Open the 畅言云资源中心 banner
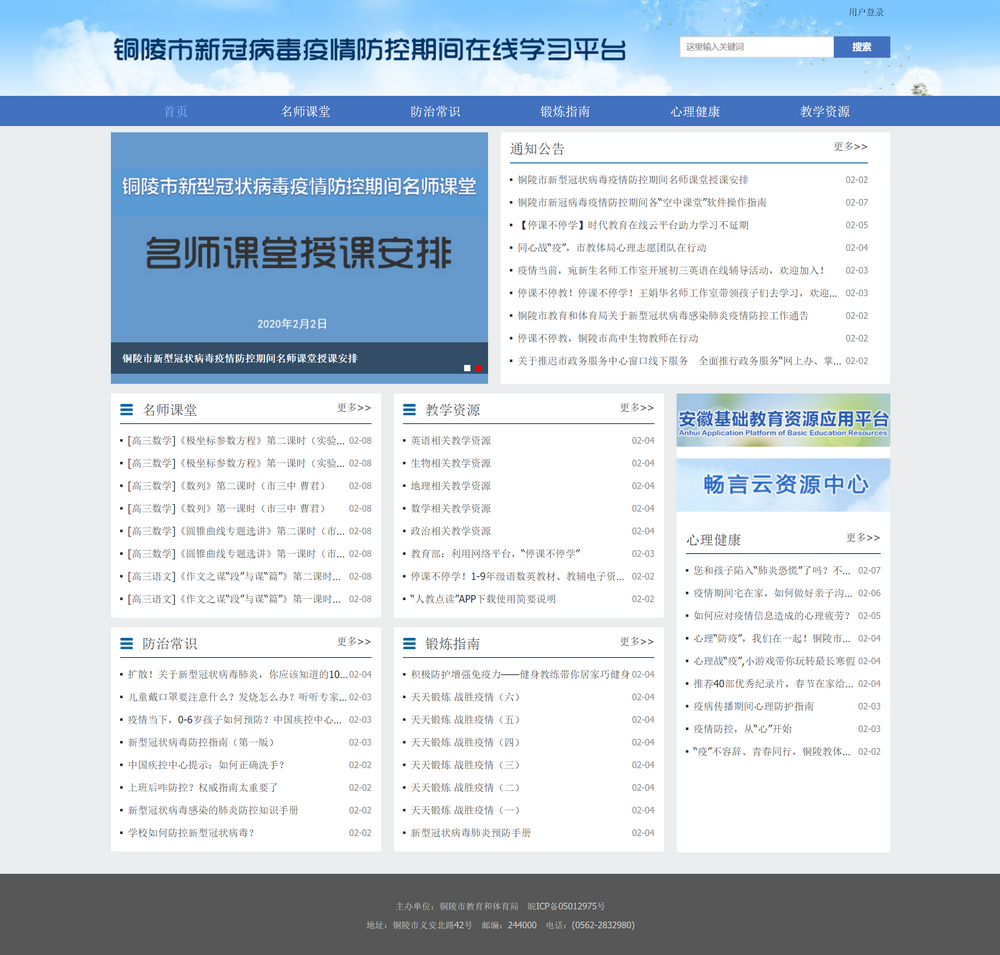 [x=783, y=485]
